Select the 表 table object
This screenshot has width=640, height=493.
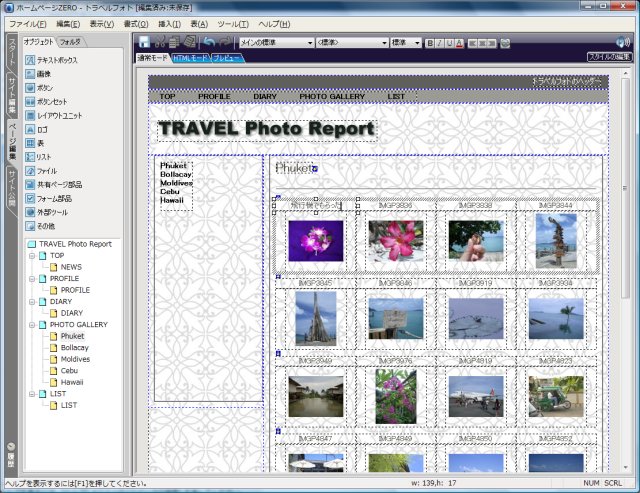(x=34, y=144)
